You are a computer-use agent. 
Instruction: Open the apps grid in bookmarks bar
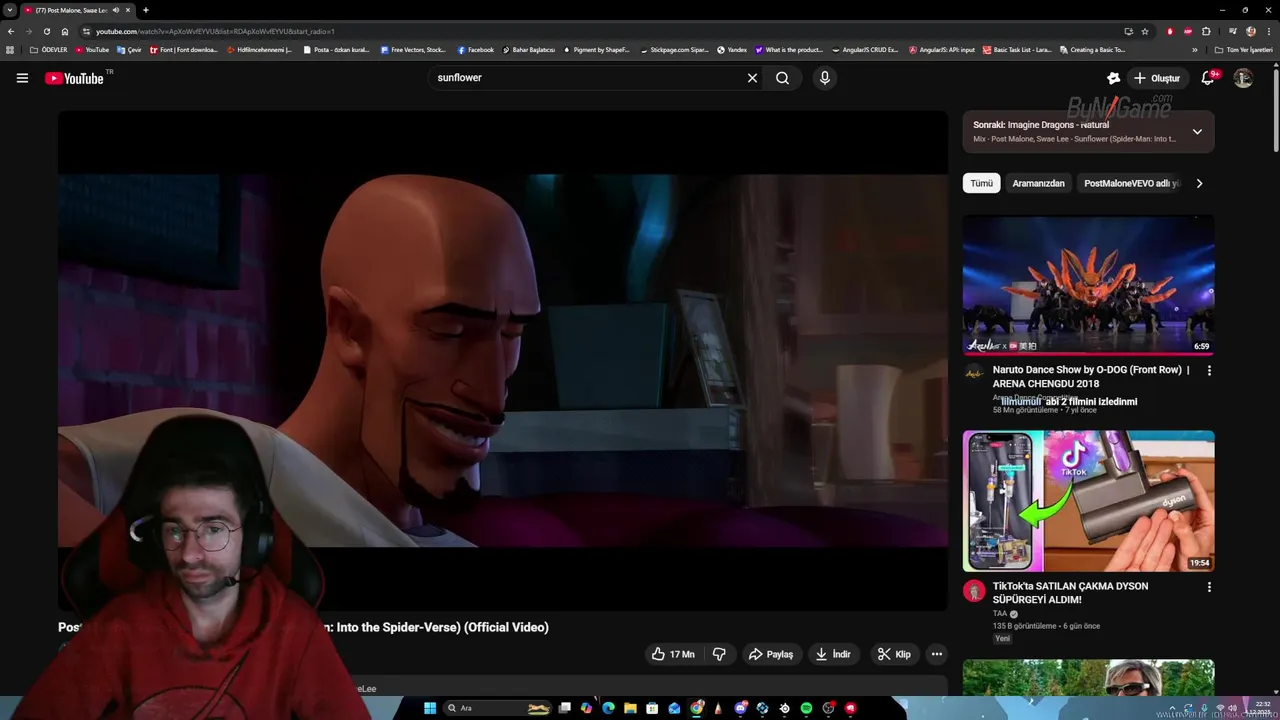pyautogui.click(x=11, y=49)
